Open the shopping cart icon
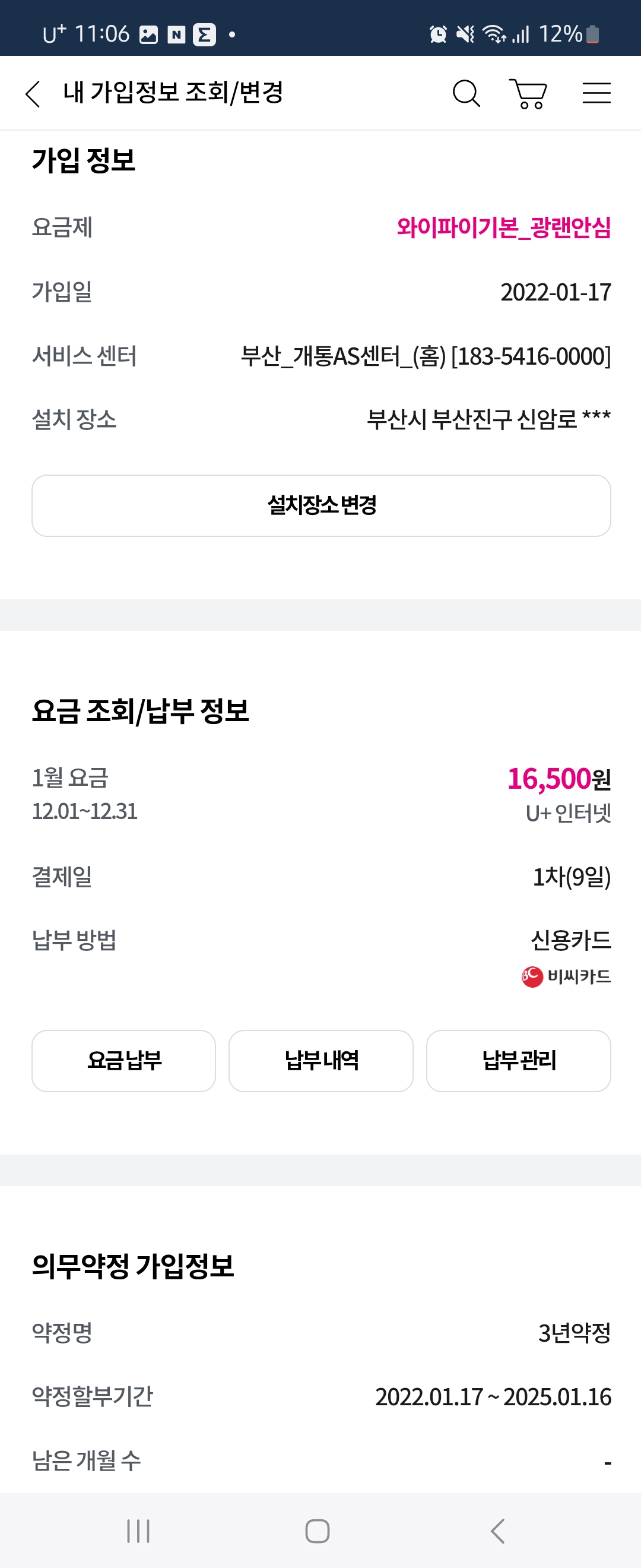Image resolution: width=641 pixels, height=1568 pixels. click(528, 94)
